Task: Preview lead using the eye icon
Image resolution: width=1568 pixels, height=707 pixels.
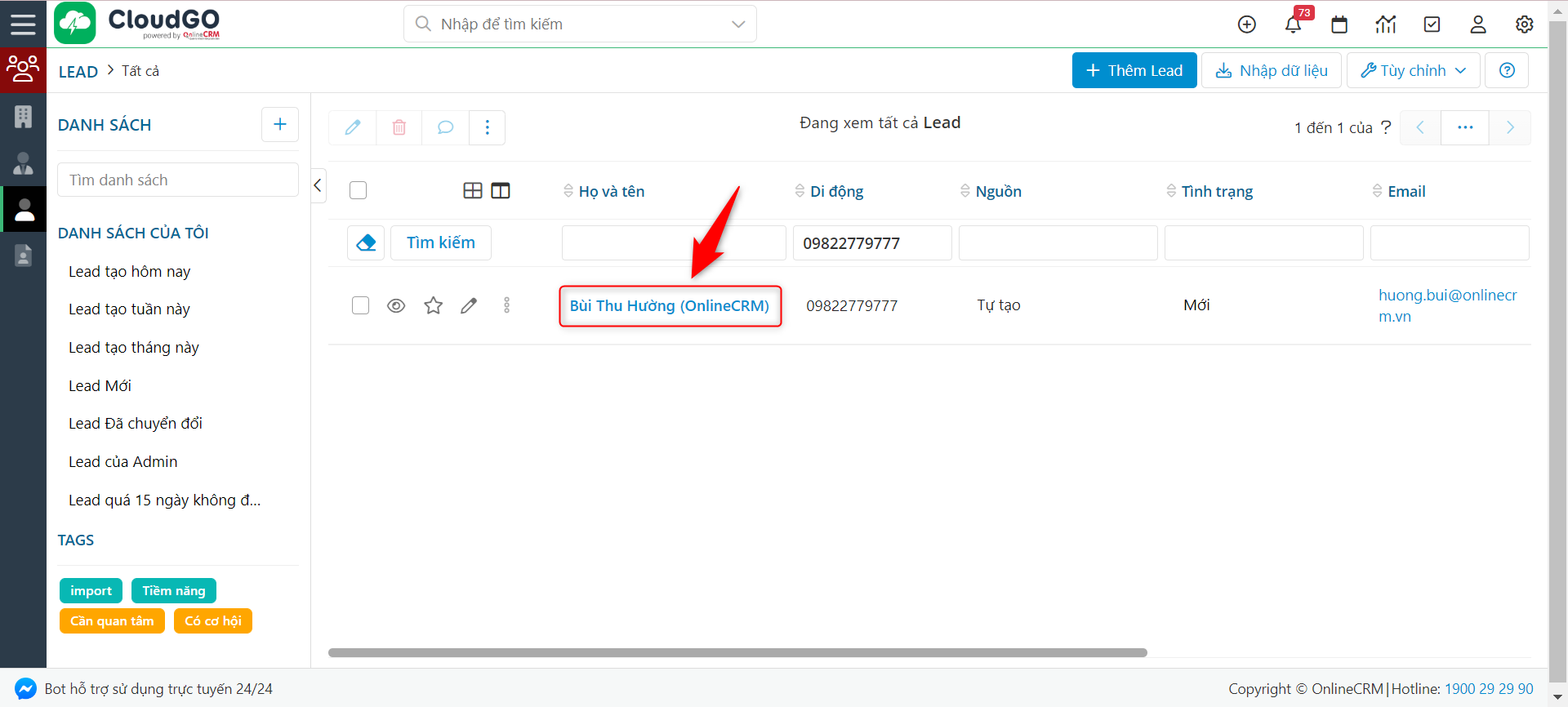Action: [396, 305]
